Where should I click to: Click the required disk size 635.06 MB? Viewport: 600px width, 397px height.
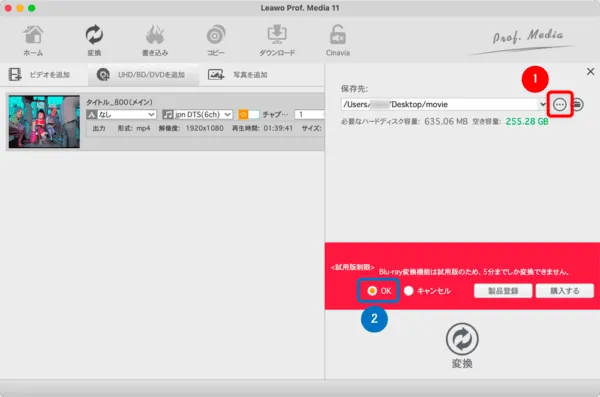click(x=446, y=121)
